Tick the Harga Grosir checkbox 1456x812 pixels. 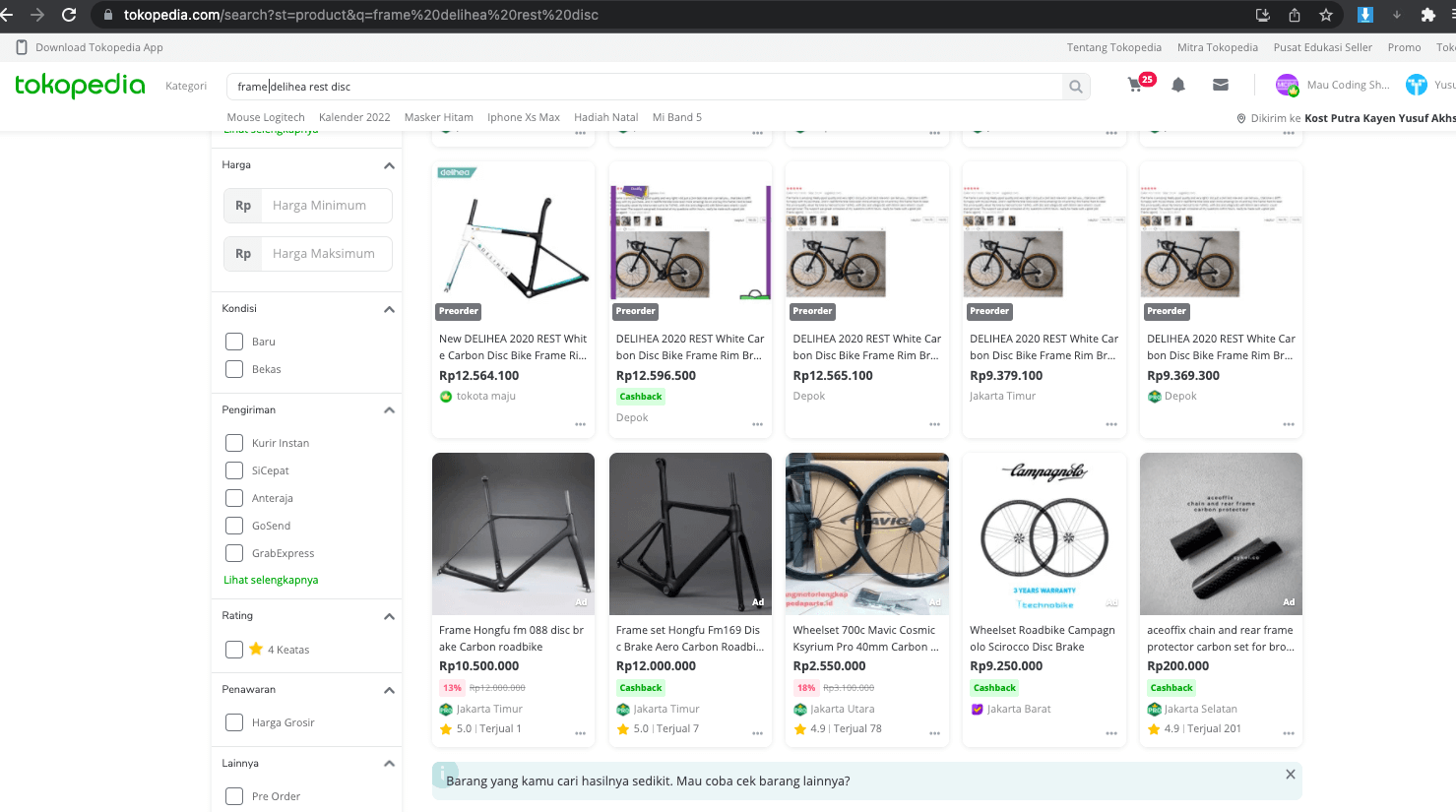pos(234,722)
